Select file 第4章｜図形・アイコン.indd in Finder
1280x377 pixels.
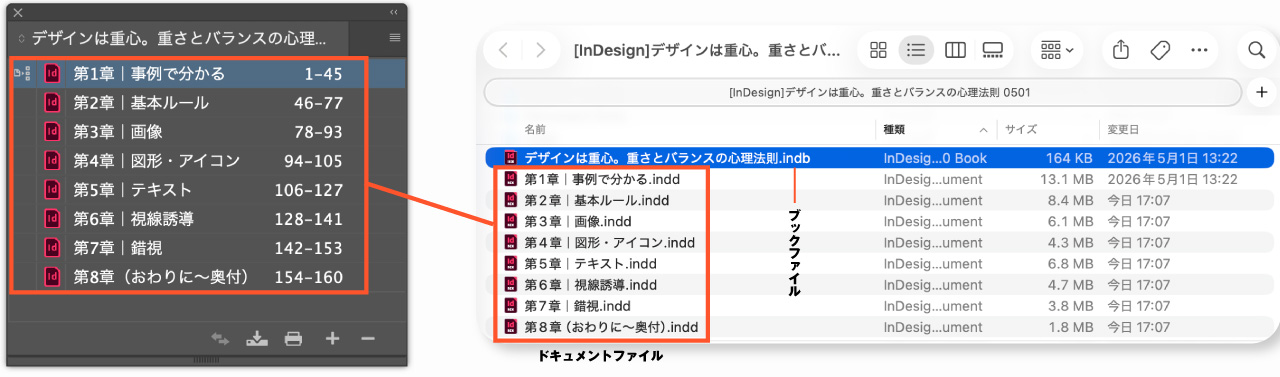[879, 242]
